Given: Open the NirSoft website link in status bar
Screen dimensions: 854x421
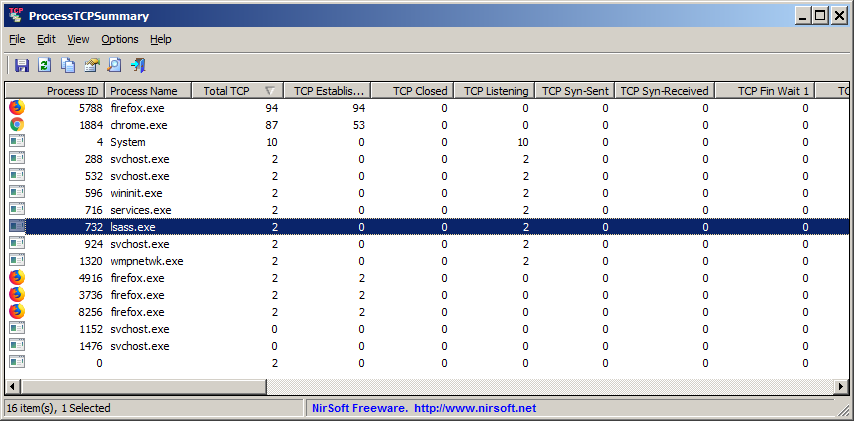Looking at the screenshot, I should click(x=475, y=408).
